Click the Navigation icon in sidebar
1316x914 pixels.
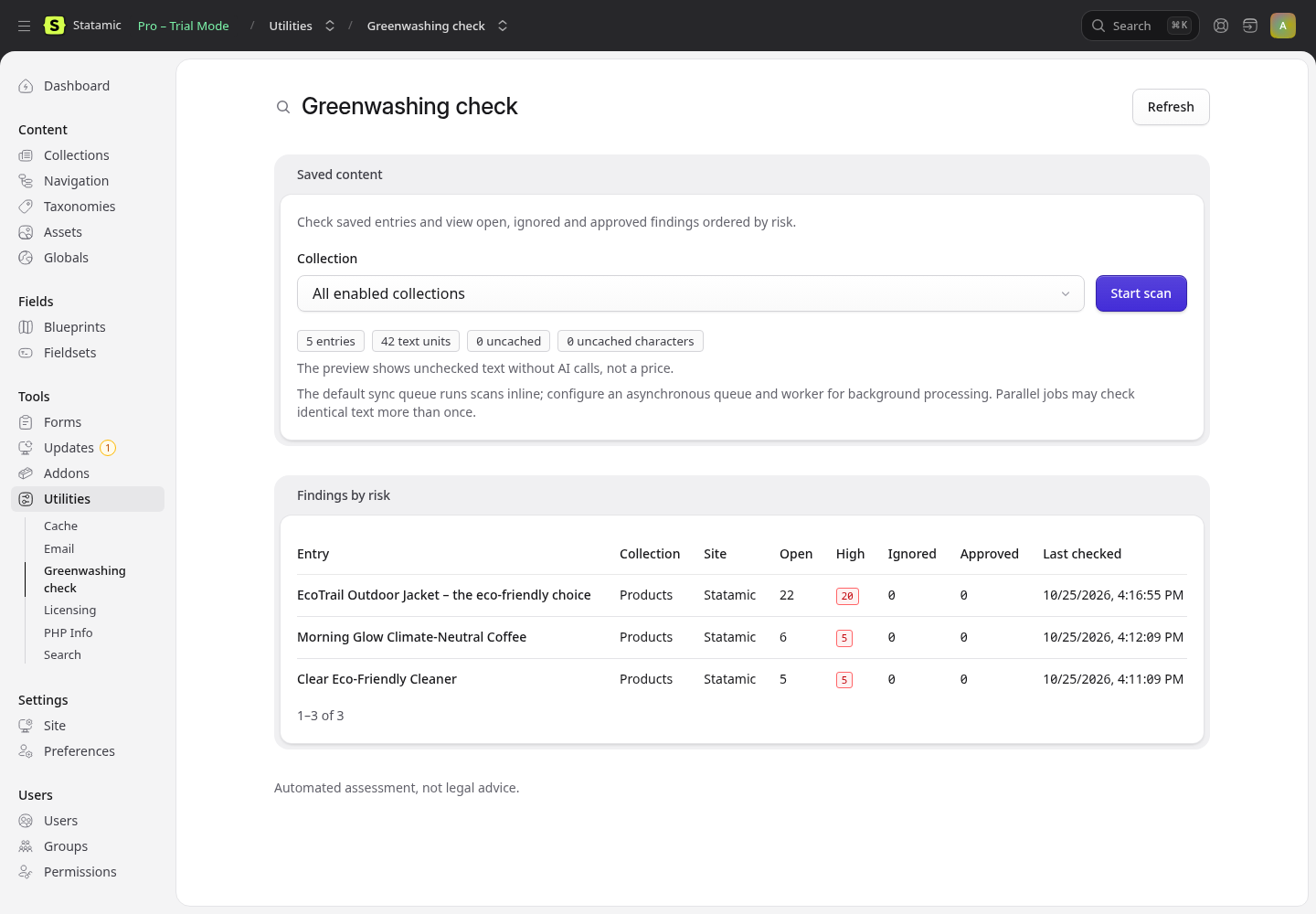click(26, 181)
